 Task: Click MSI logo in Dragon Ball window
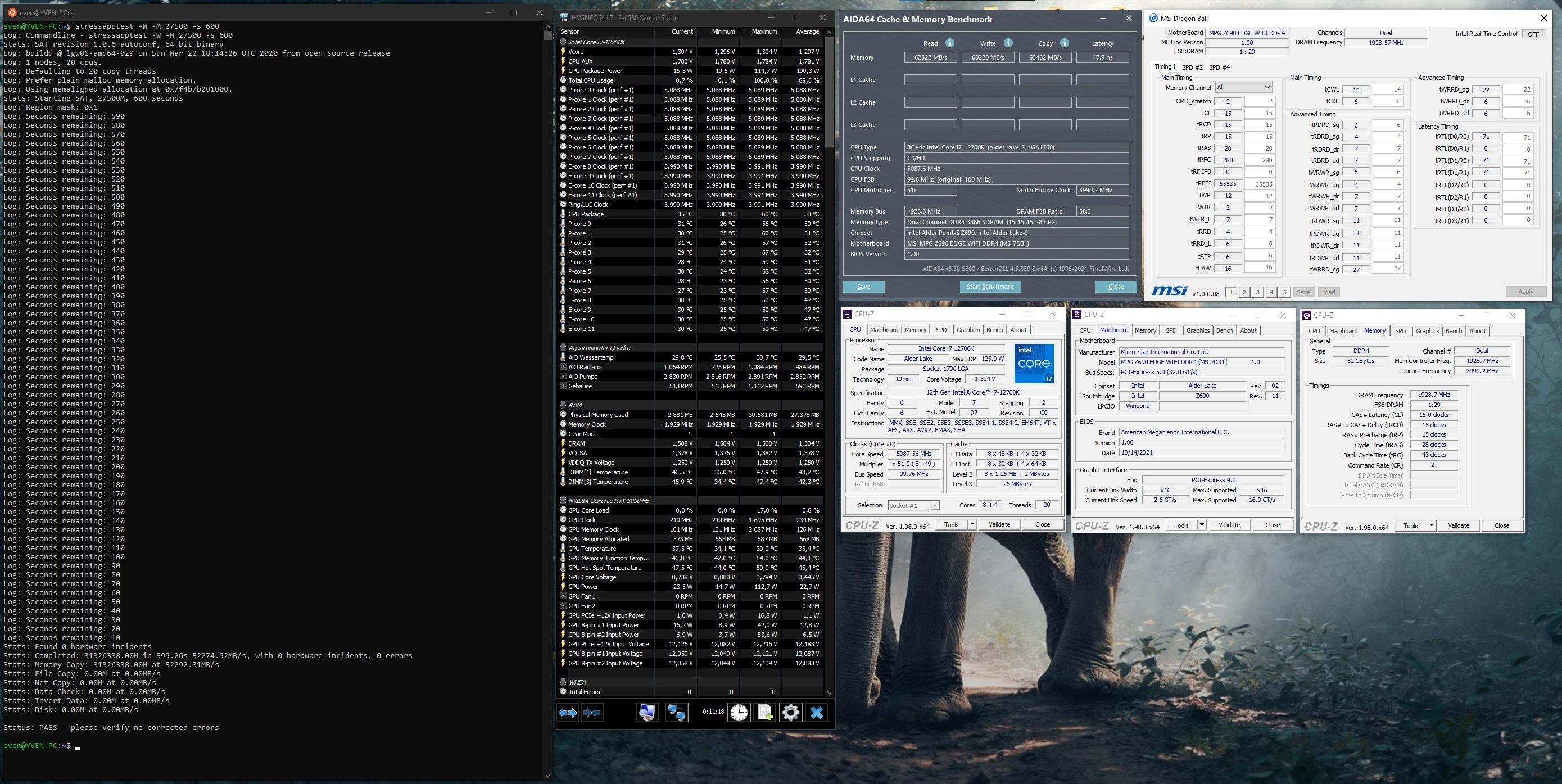(1169, 291)
